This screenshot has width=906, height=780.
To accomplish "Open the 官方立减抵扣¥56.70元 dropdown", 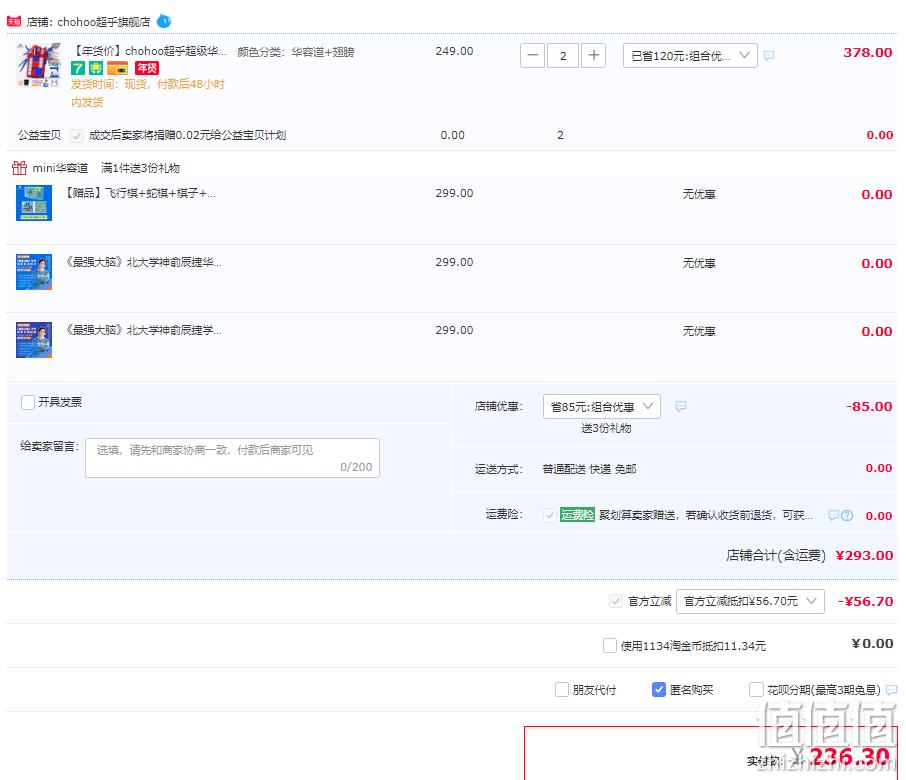I will 750,601.
